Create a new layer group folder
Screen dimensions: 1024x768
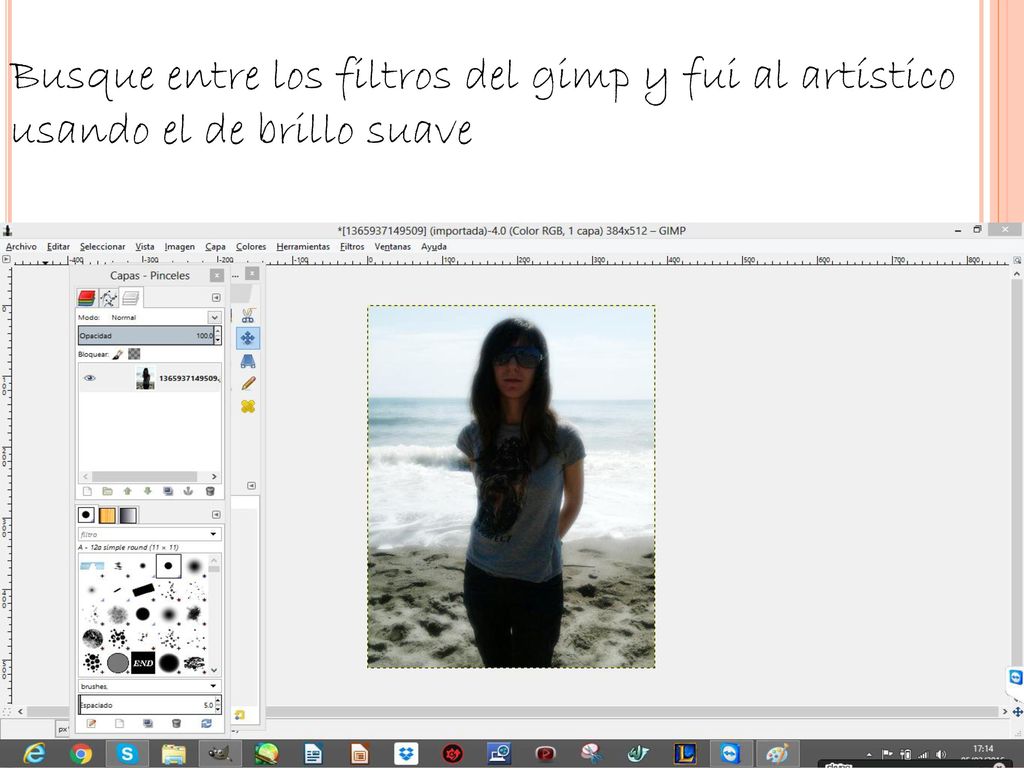coord(108,491)
